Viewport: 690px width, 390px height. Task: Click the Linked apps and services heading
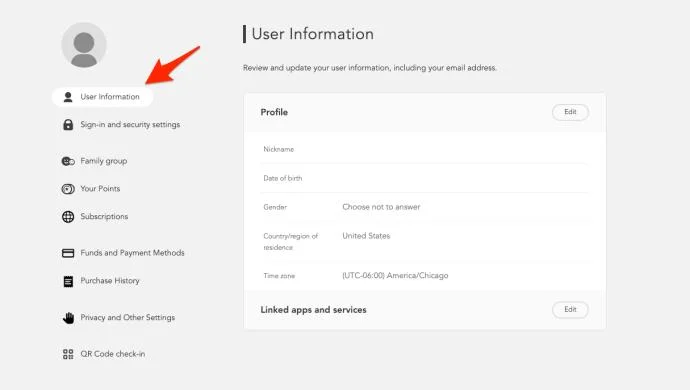pos(313,310)
